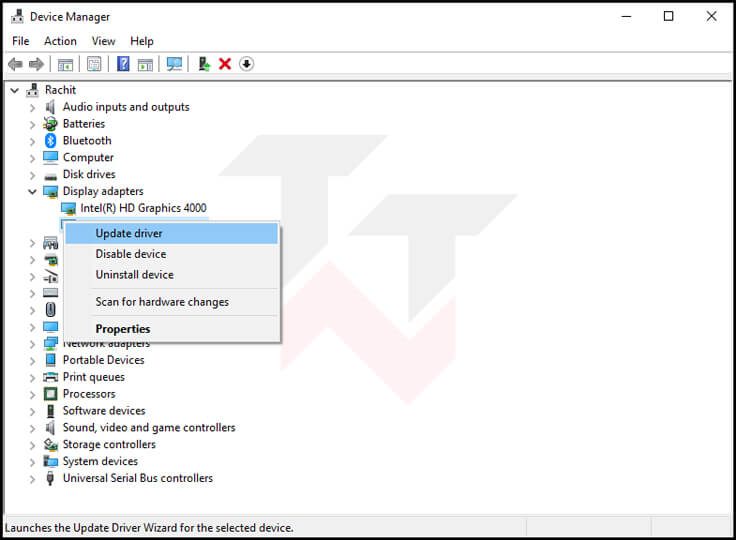The width and height of the screenshot is (736, 540).
Task: Click the Audio inputs and outputs speaker icon
Action: click(x=50, y=107)
